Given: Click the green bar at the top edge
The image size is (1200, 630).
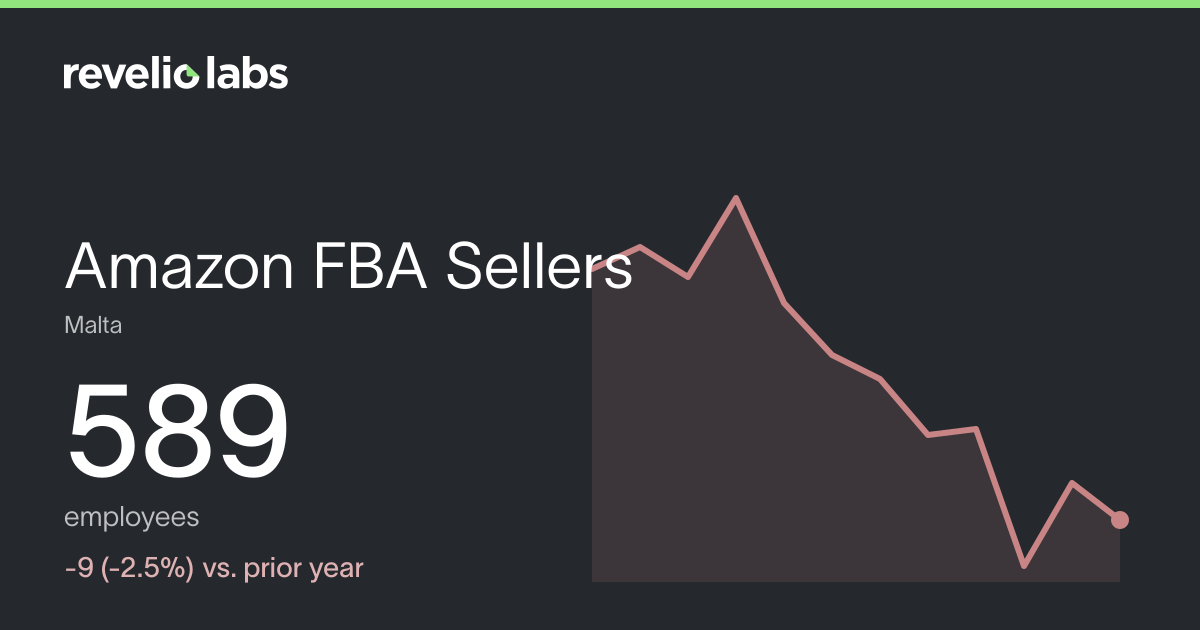Looking at the screenshot, I should pos(600,4).
